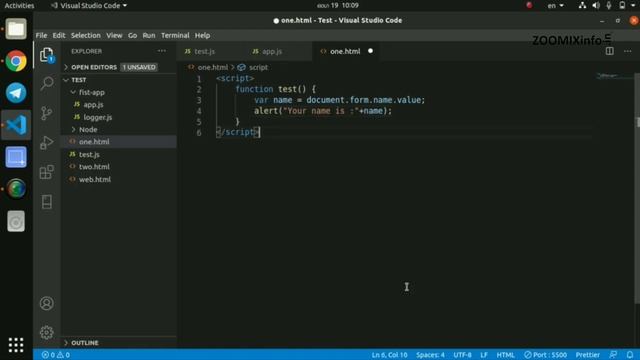This screenshot has height=360, width=640.
Task: Click Port : 5500 live server button
Action: pos(546,355)
